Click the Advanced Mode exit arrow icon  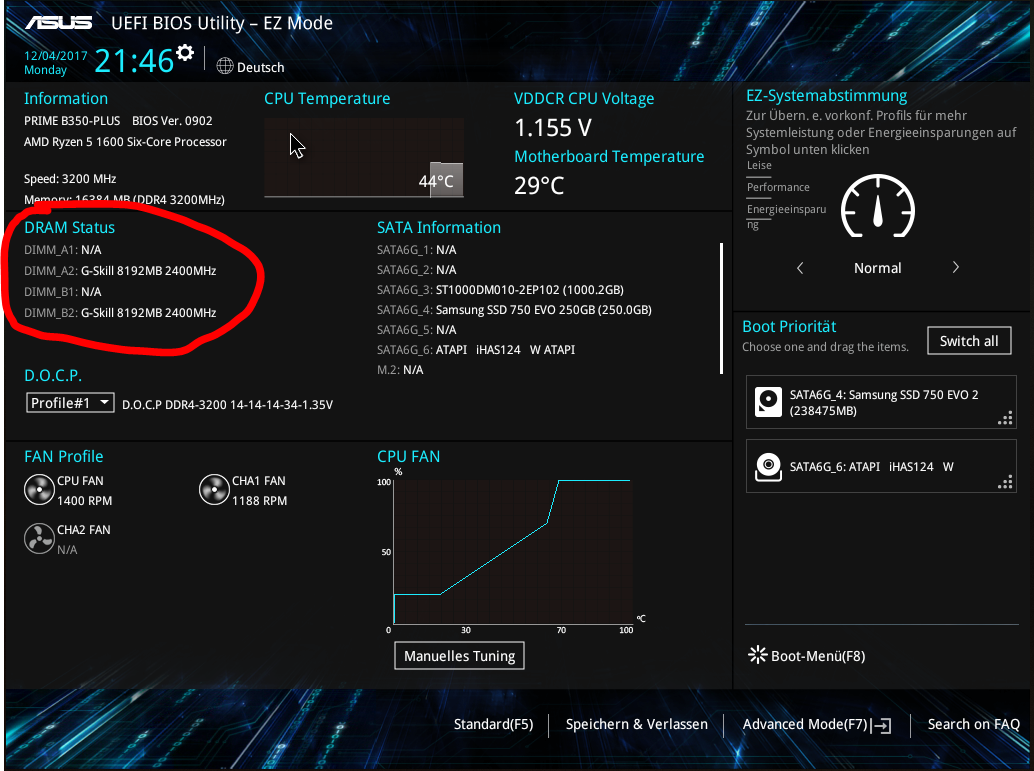882,726
